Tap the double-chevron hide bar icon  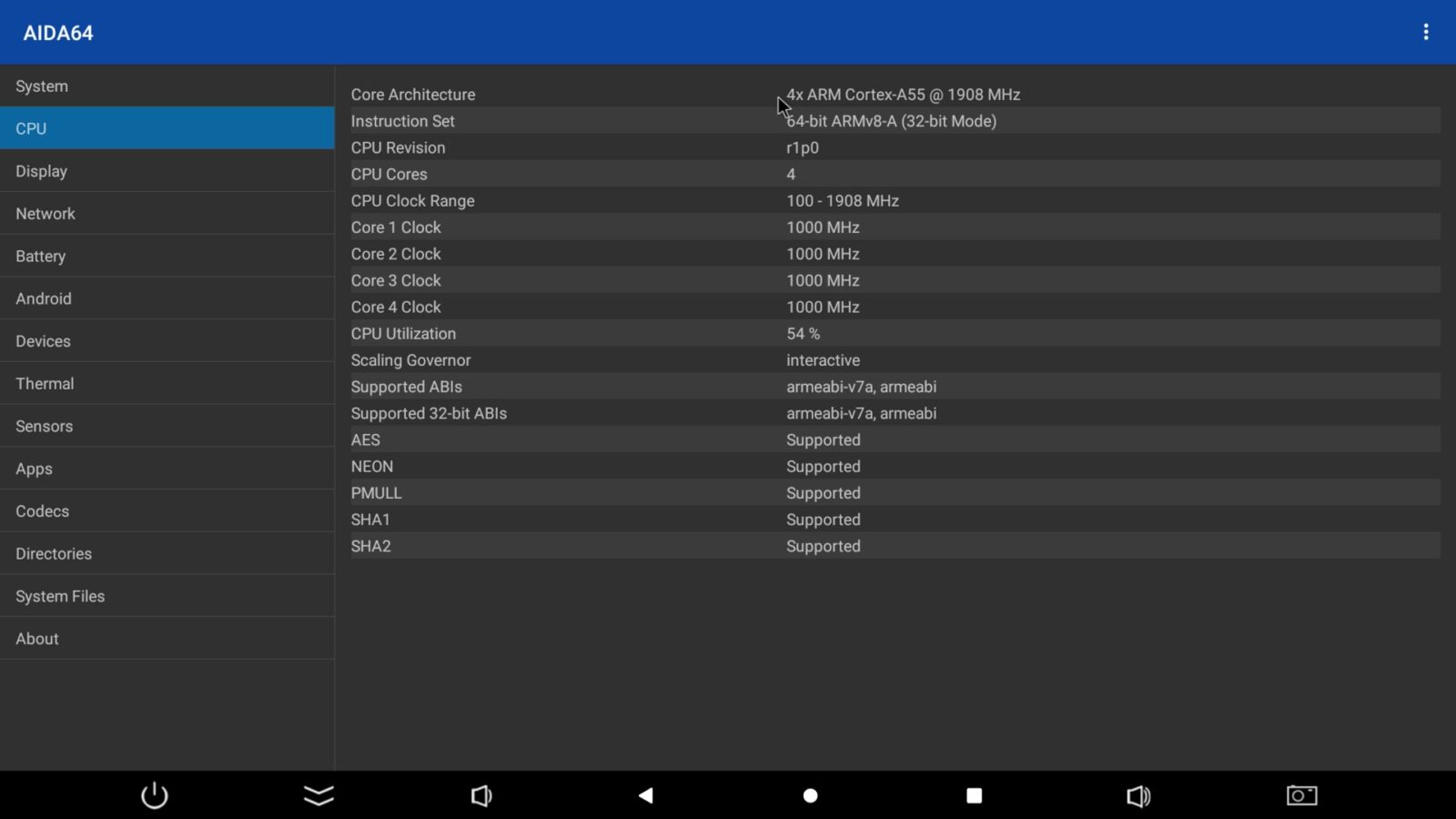318,795
